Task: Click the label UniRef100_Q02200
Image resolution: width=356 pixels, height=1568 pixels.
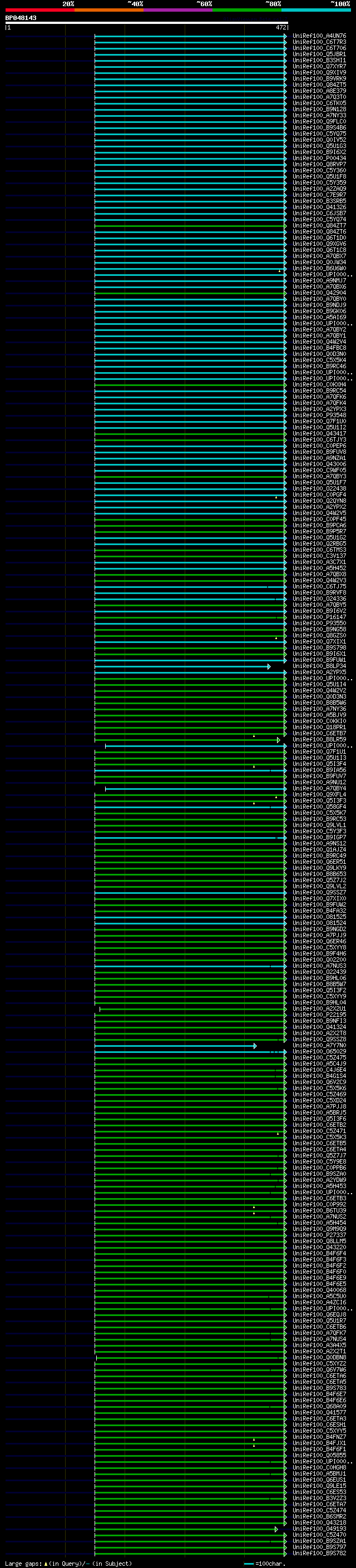Action: point(319,961)
